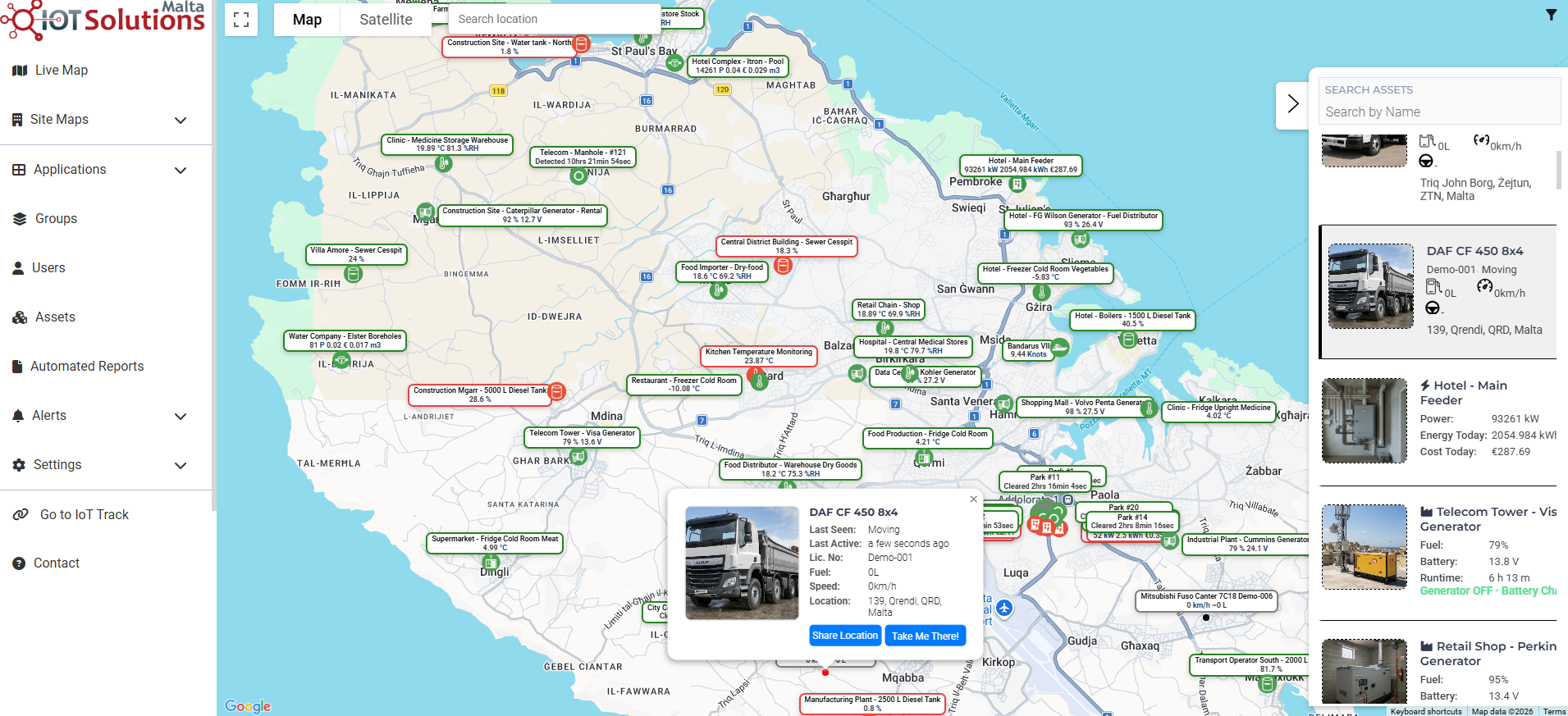Click the Assets cubes icon
The height and width of the screenshot is (716, 1568).
[20, 317]
